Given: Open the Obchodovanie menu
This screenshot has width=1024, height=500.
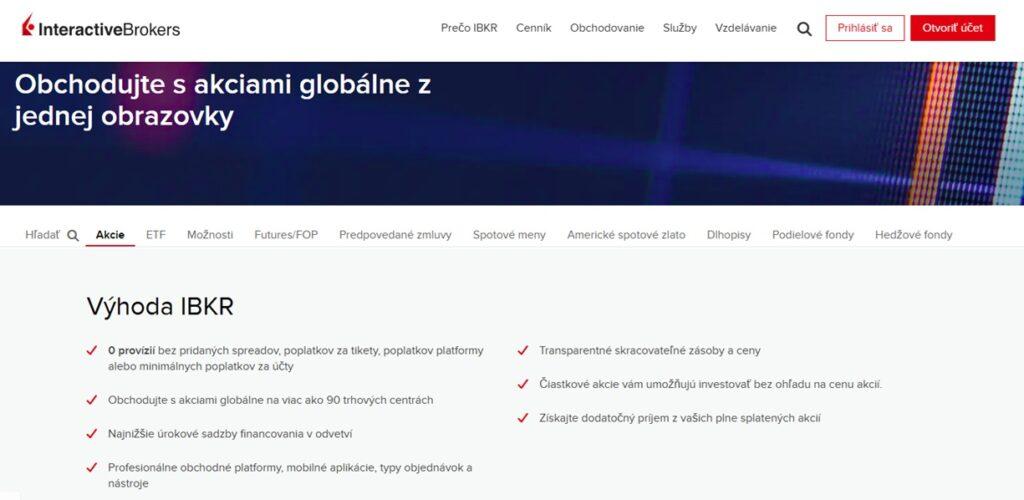Looking at the screenshot, I should click(607, 28).
